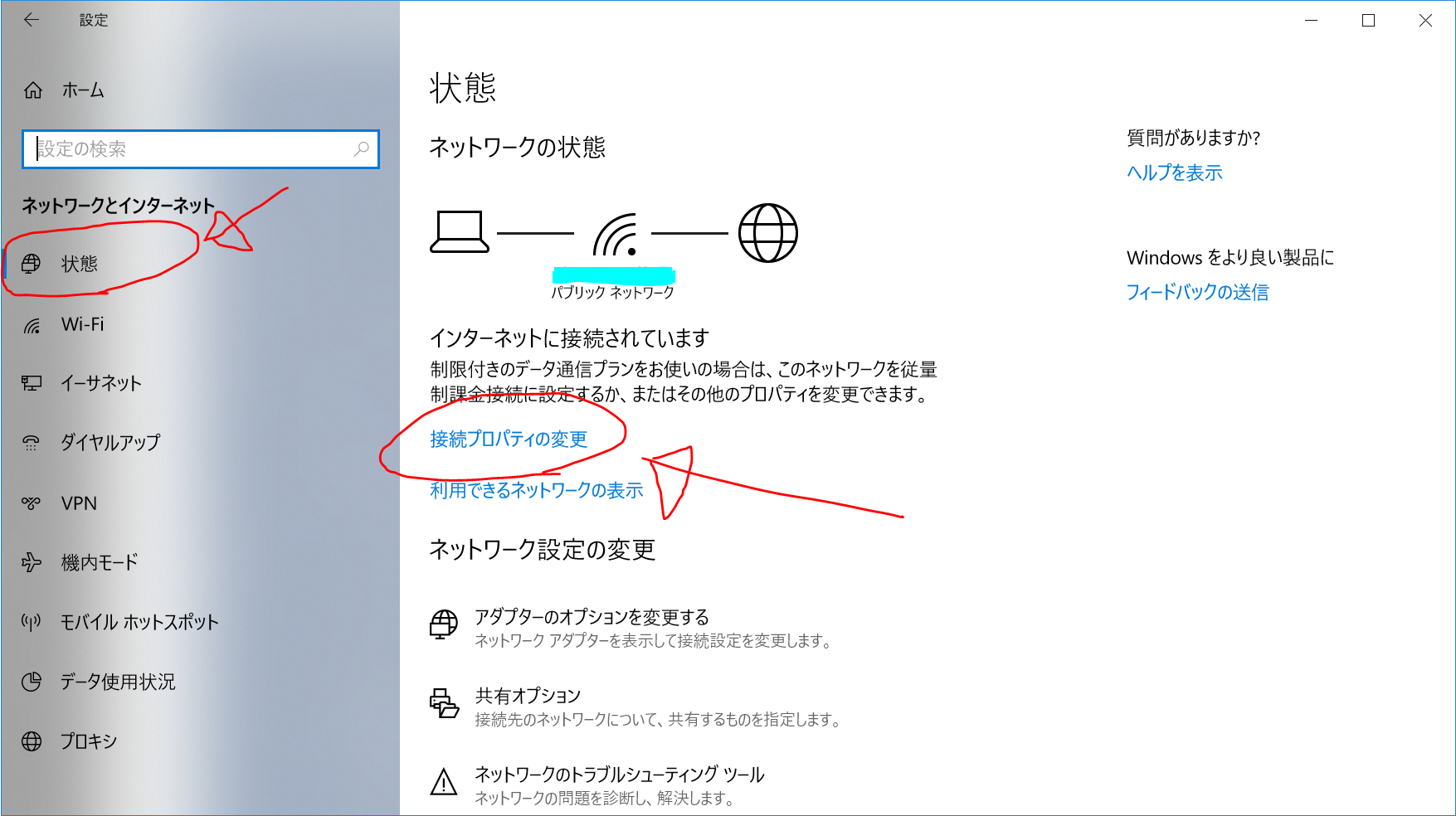Select 状態 in the navigation list
Image resolution: width=1456 pixels, height=816 pixels.
[79, 265]
